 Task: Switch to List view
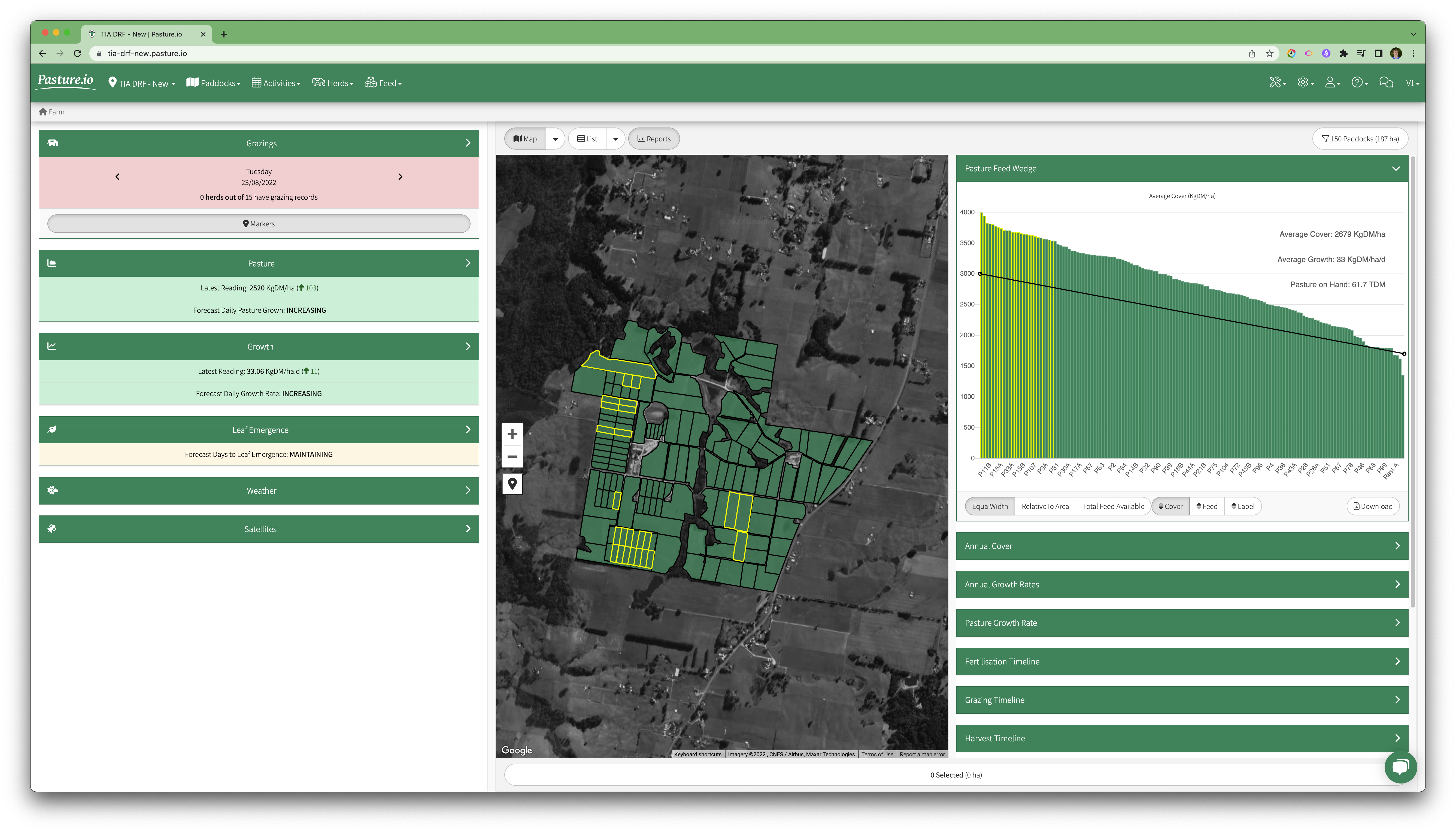pyautogui.click(x=587, y=139)
